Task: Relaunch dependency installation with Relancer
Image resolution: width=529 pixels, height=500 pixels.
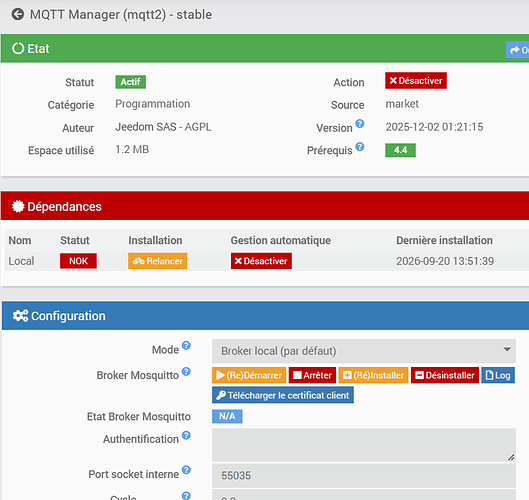Action: coord(157,261)
